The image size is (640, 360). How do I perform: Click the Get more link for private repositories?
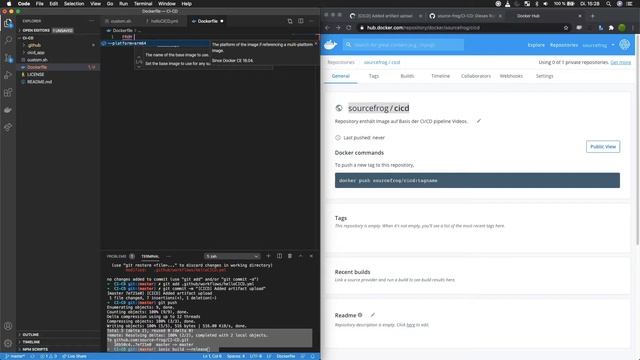620,62
